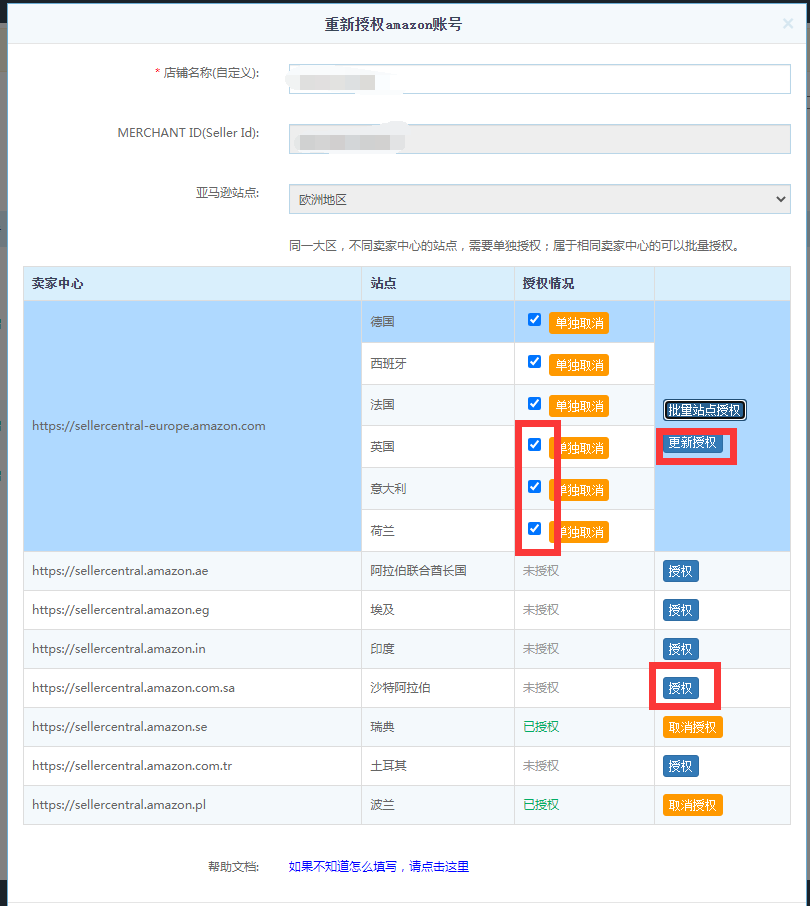The image size is (810, 906).
Task: Toggle the 荷兰 site checkbox
Action: 534,528
